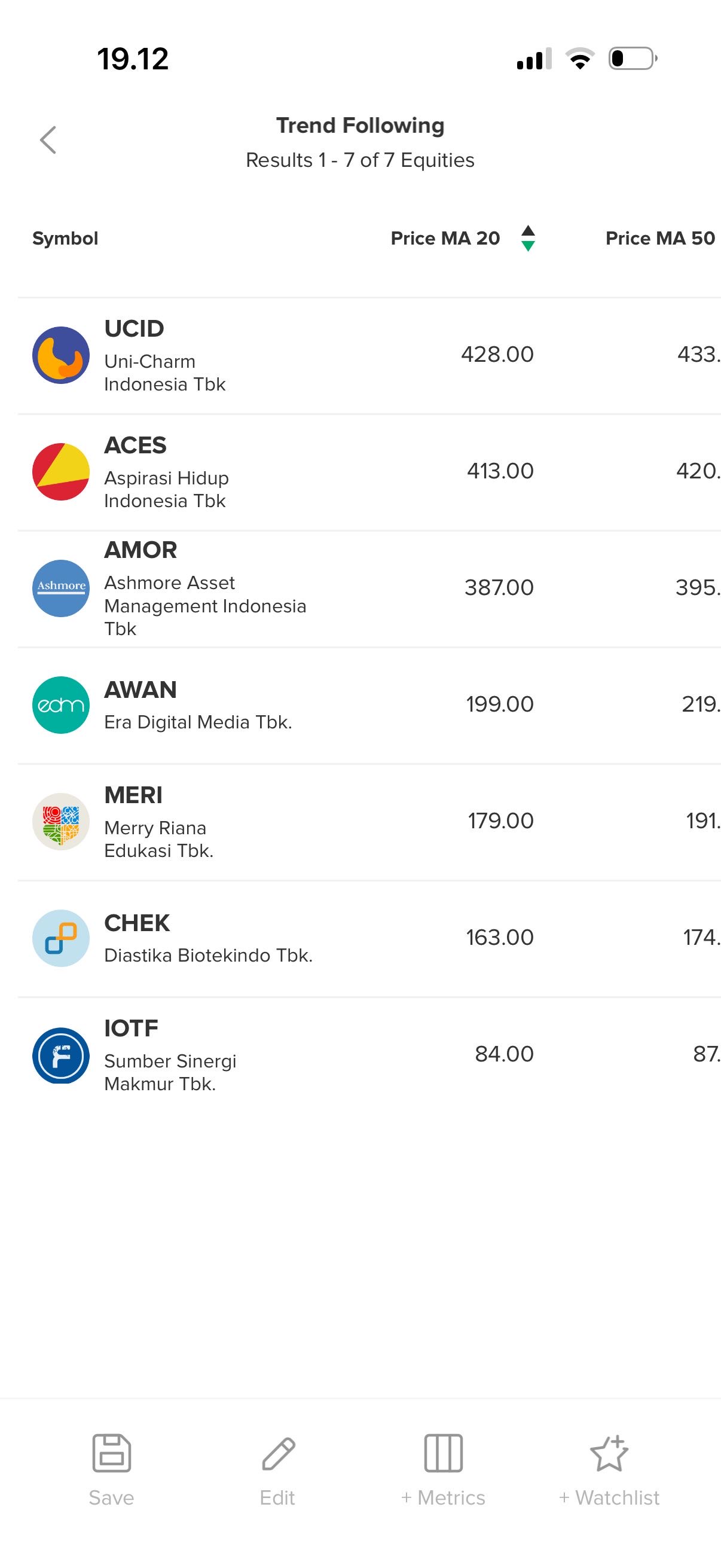
Task: Tap the 199.00 AWAN price value
Action: [500, 704]
